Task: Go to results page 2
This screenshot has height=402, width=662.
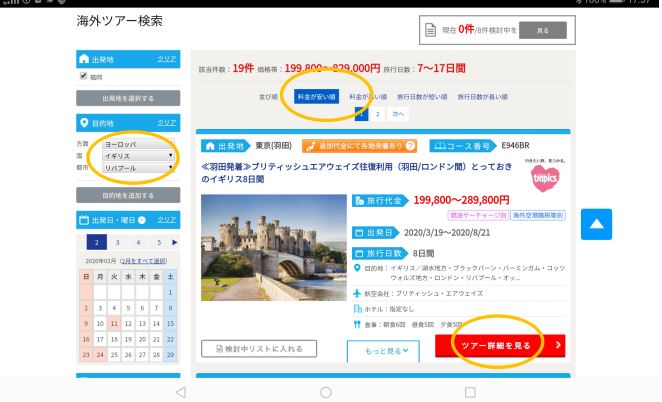Action: (x=377, y=115)
